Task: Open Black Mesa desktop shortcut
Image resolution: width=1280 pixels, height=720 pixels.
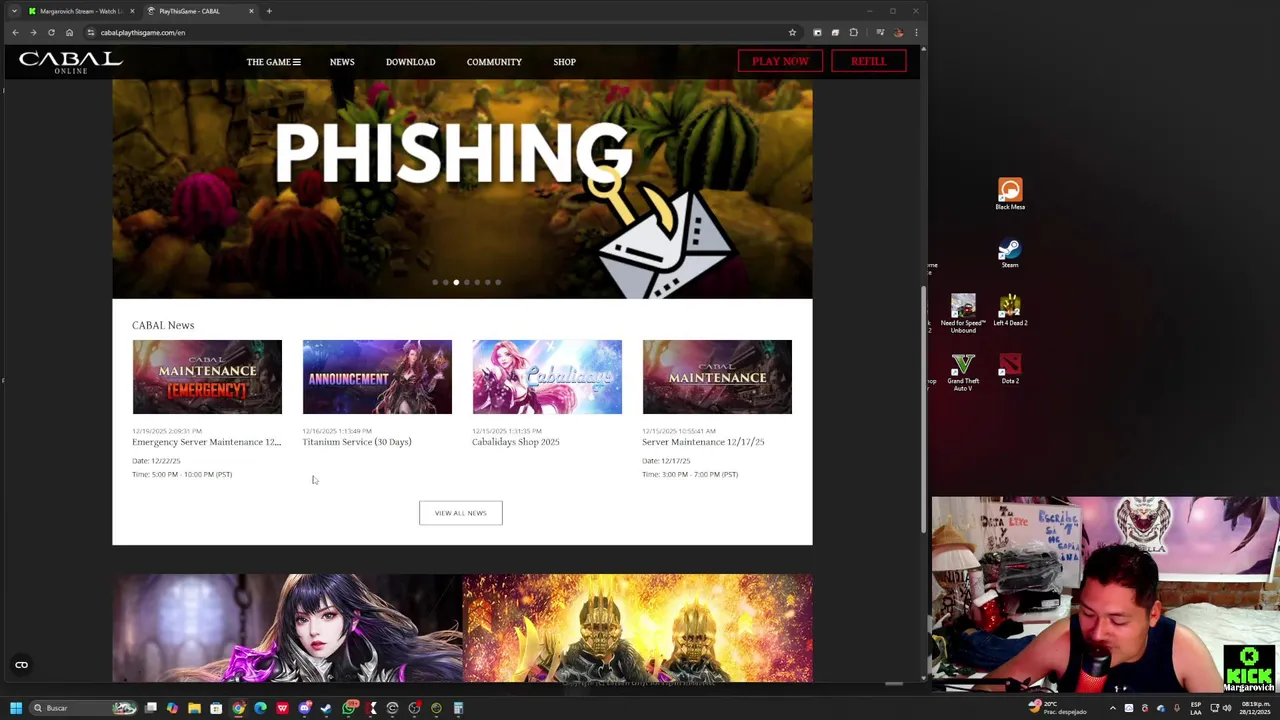Action: coord(1010,194)
